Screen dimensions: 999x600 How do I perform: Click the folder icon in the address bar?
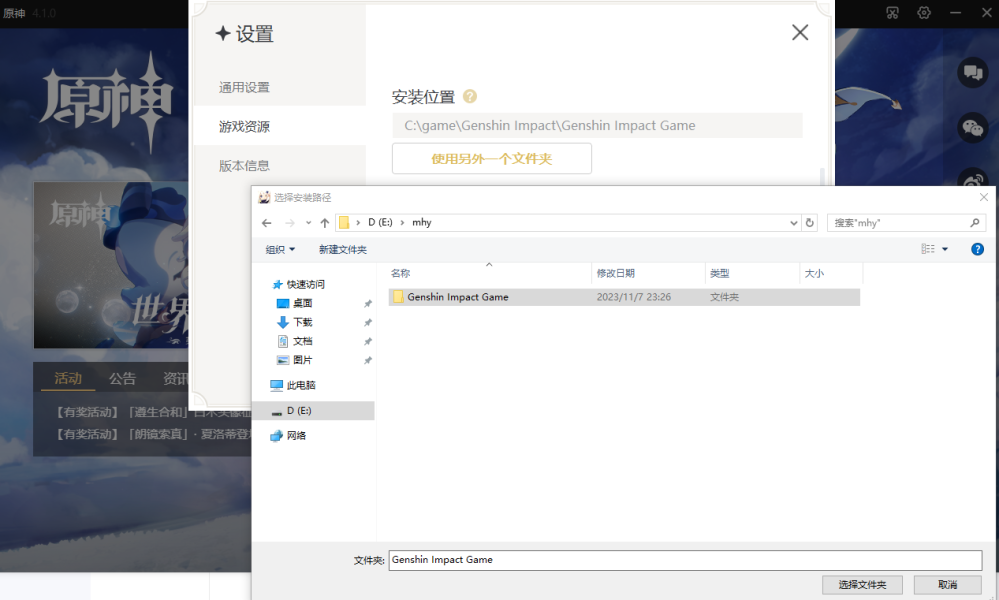[344, 222]
